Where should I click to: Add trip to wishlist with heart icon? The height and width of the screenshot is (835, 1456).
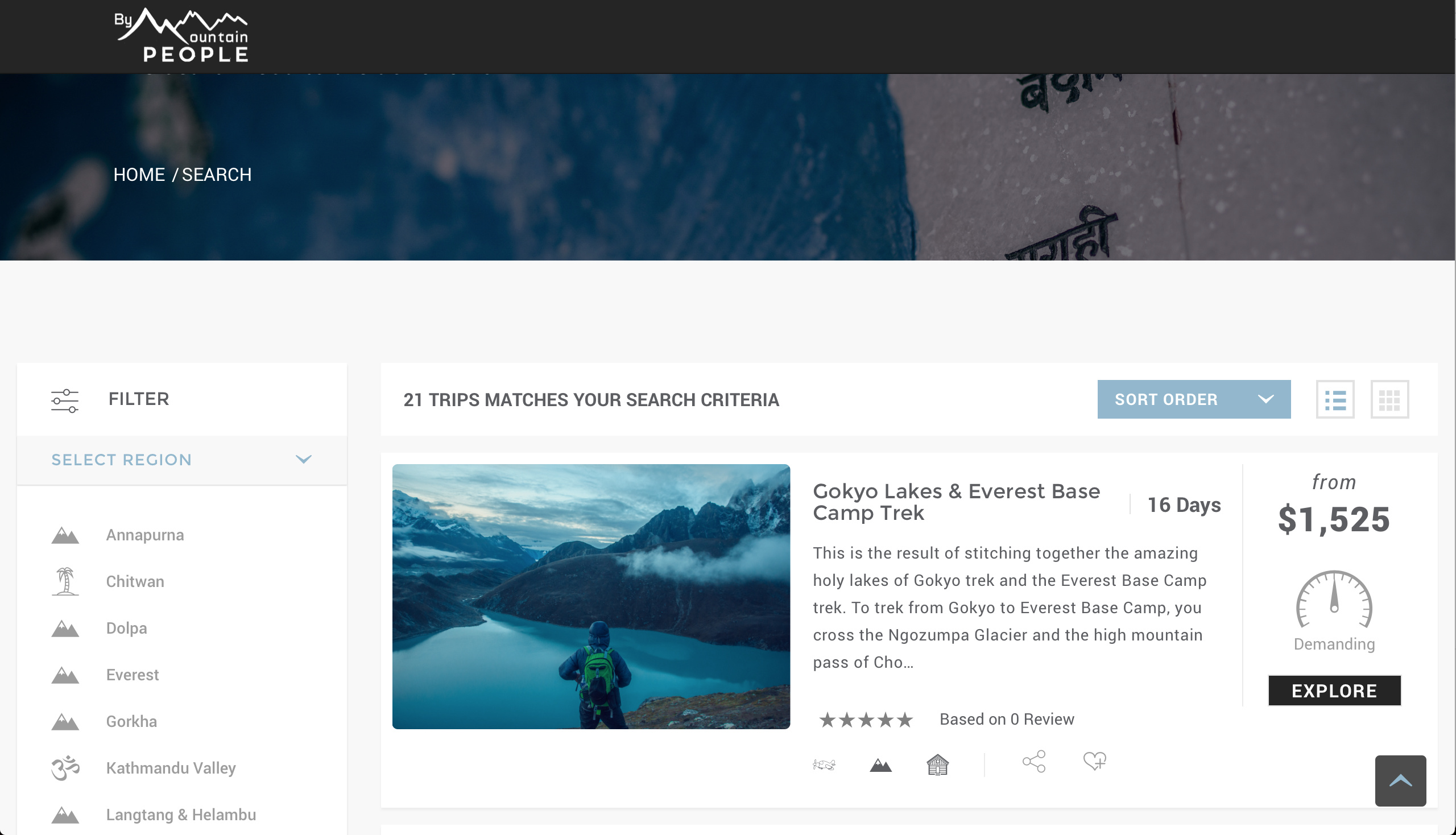point(1095,761)
